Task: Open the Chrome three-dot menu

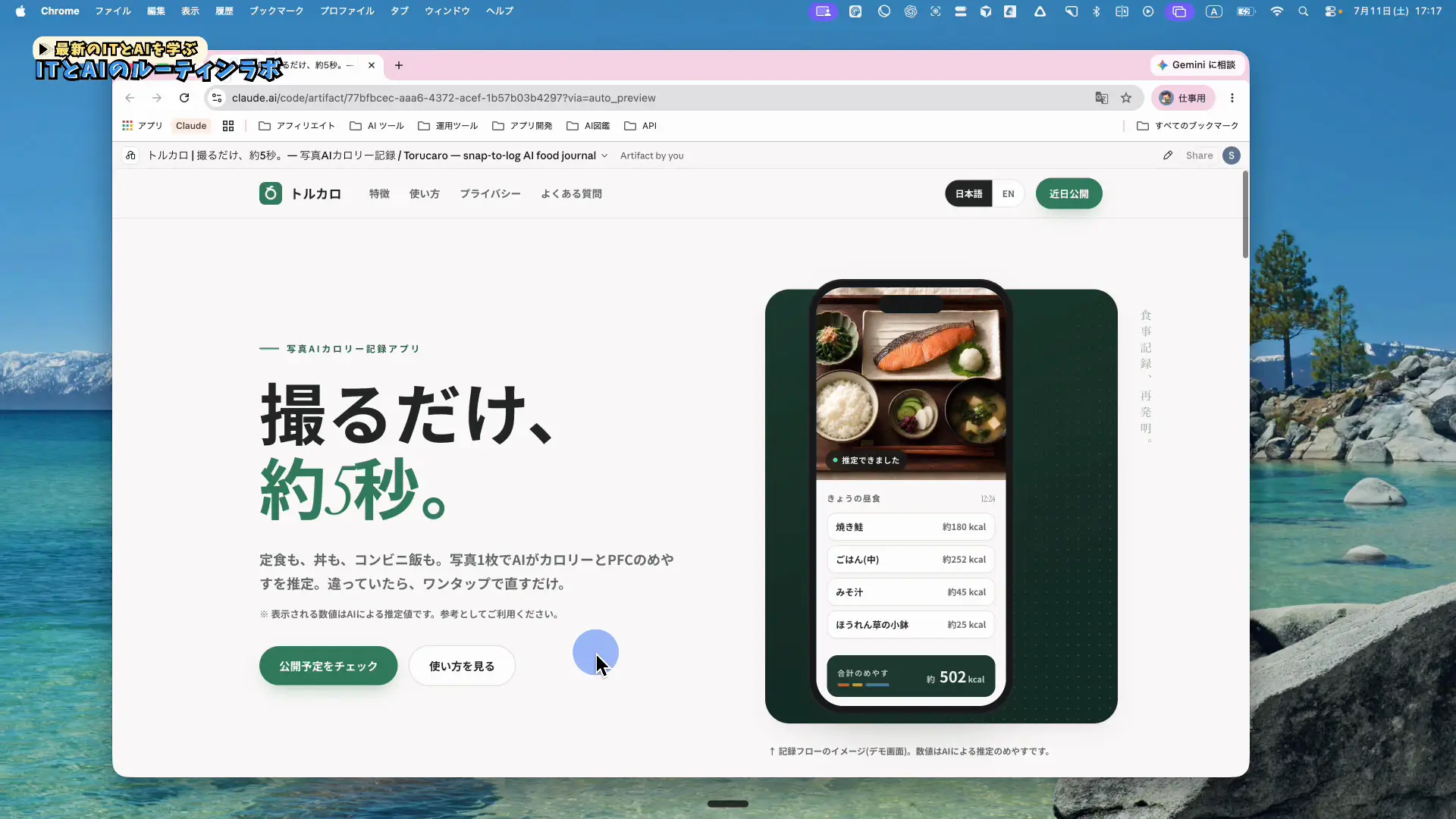Action: coord(1232,98)
